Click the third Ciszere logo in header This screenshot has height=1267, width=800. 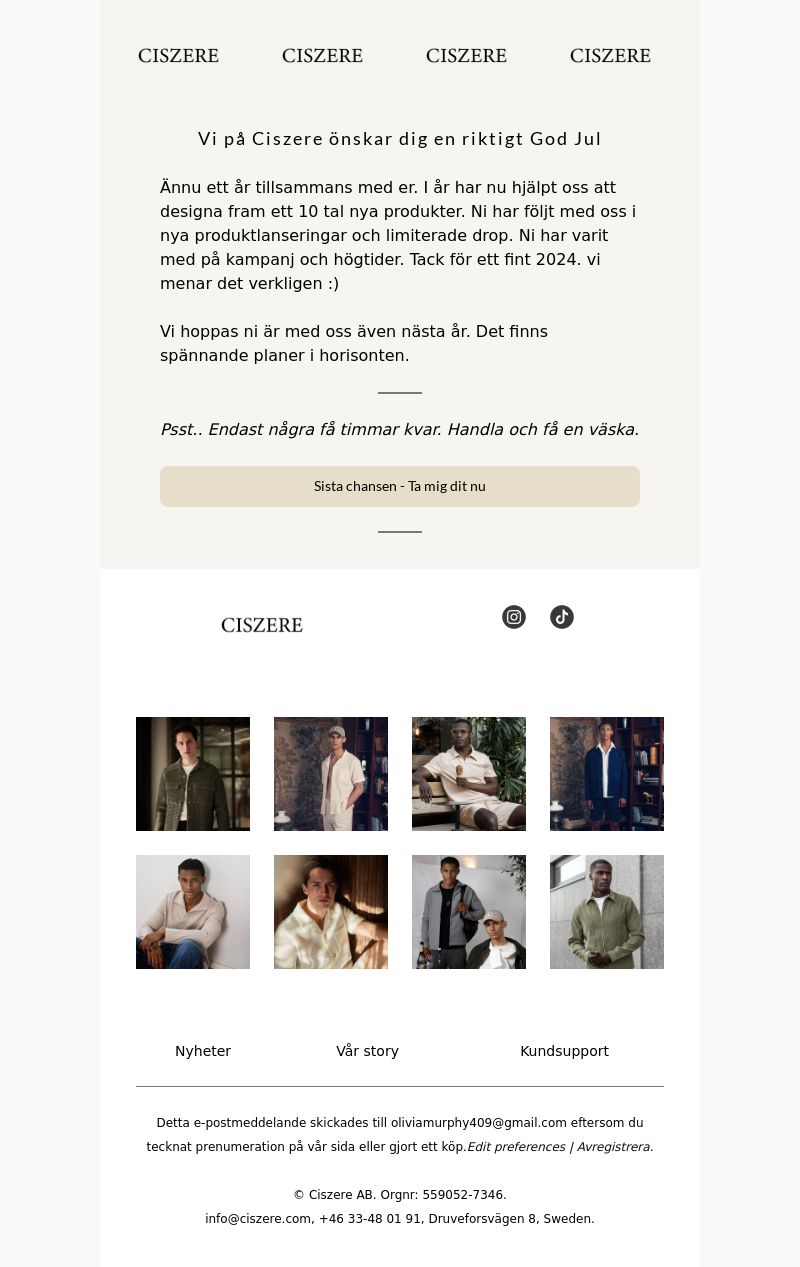pyautogui.click(x=467, y=56)
